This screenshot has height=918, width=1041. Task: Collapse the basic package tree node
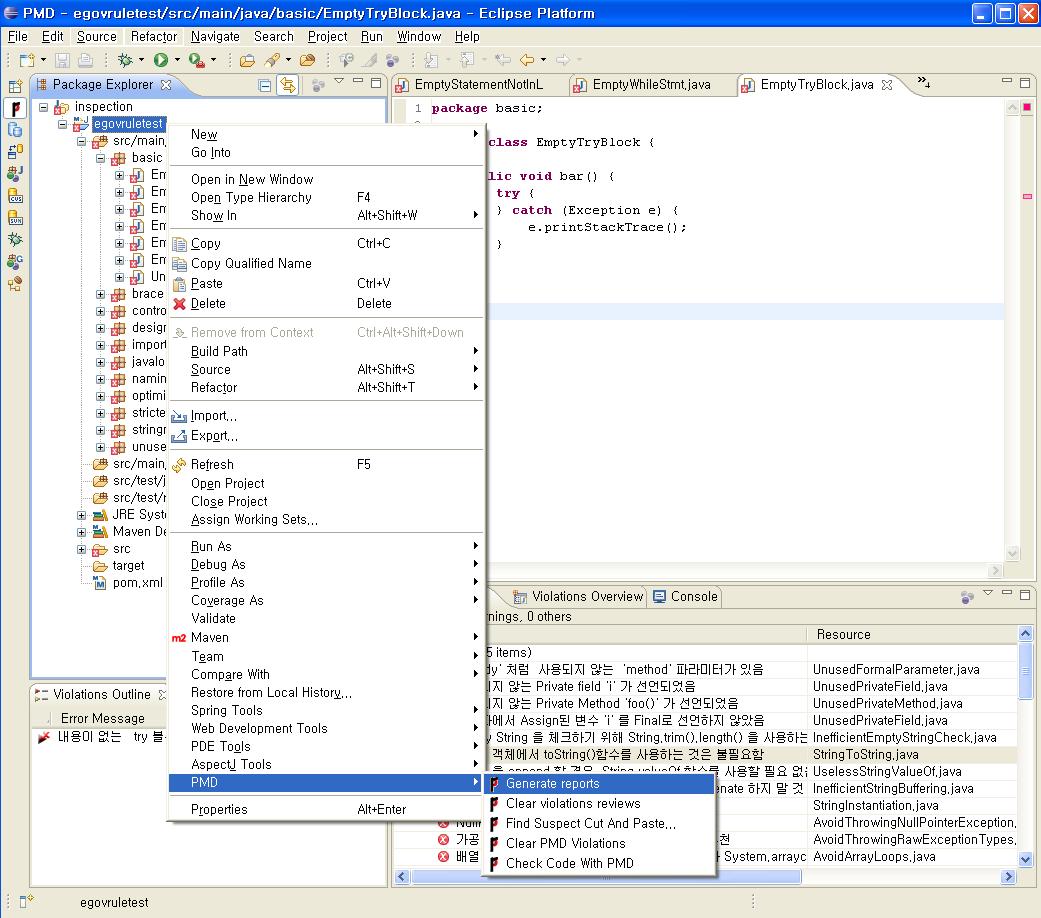[x=101, y=158]
